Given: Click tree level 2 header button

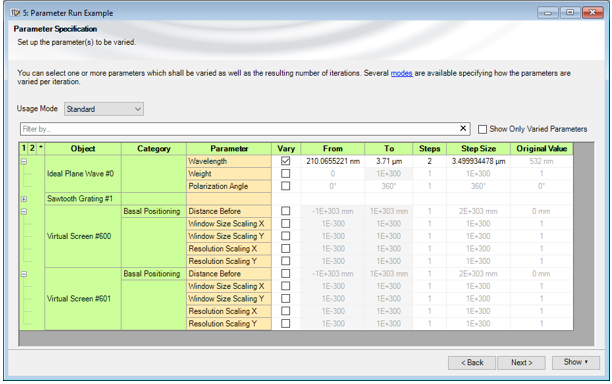Looking at the screenshot, I should coord(32,148).
